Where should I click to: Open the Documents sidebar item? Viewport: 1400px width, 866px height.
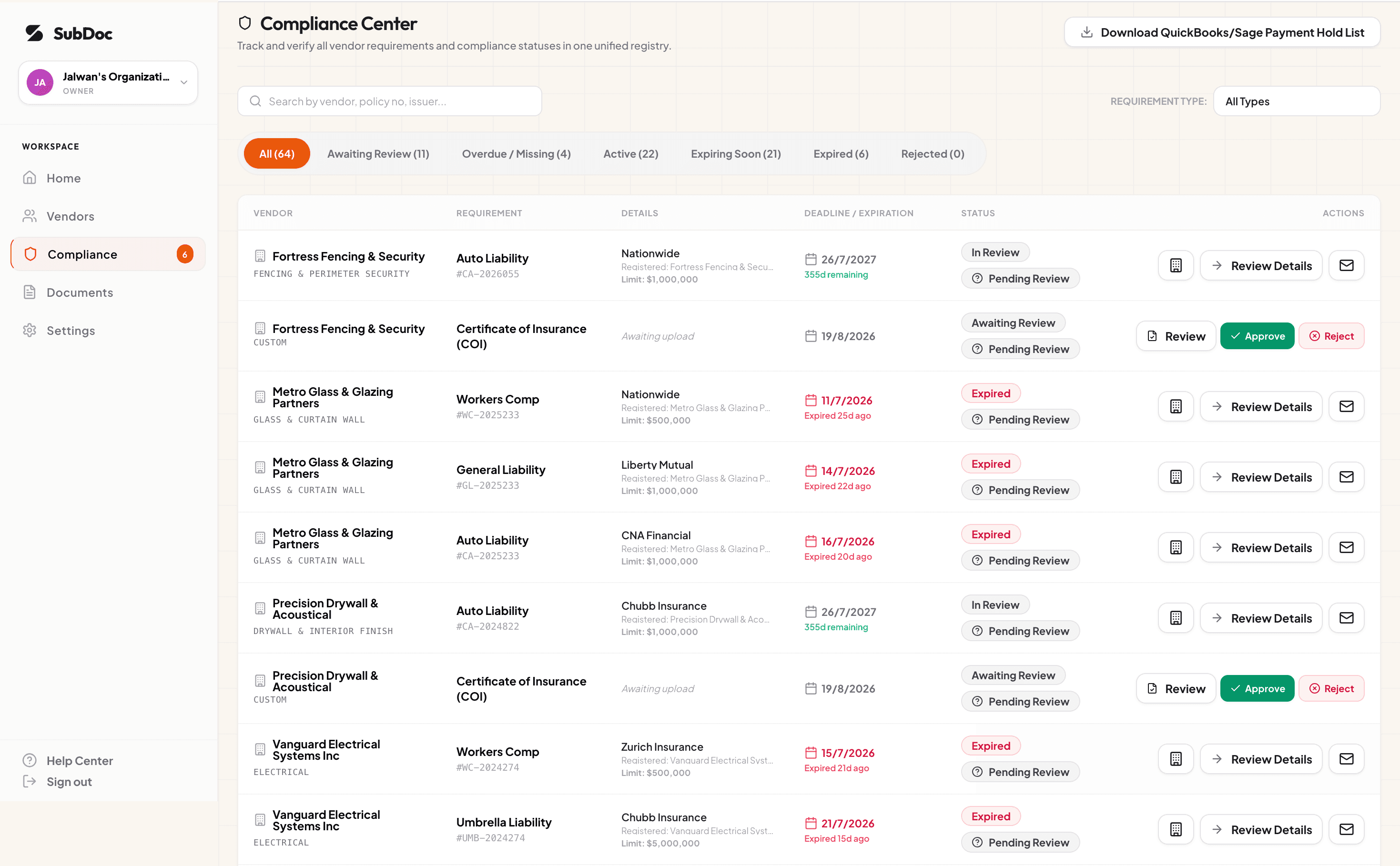[108, 292]
